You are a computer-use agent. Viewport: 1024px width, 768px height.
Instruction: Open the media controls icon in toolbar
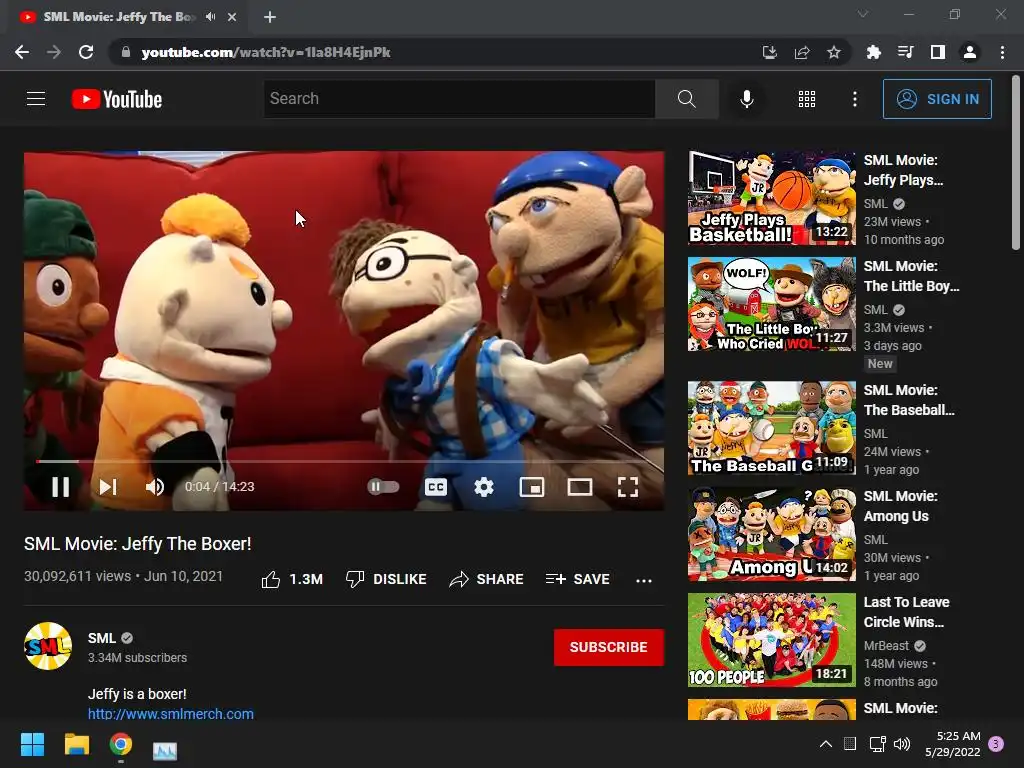click(905, 52)
